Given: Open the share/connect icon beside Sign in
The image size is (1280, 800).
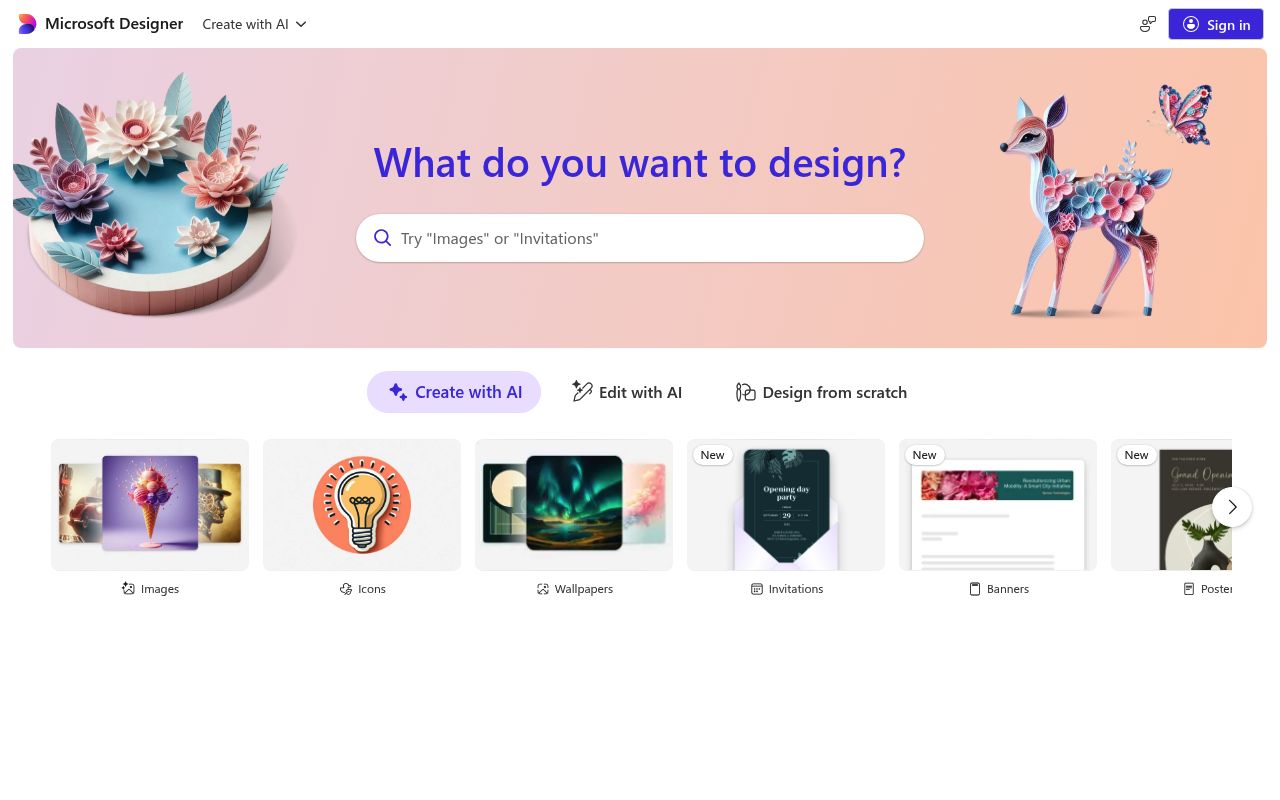Looking at the screenshot, I should pyautogui.click(x=1148, y=24).
